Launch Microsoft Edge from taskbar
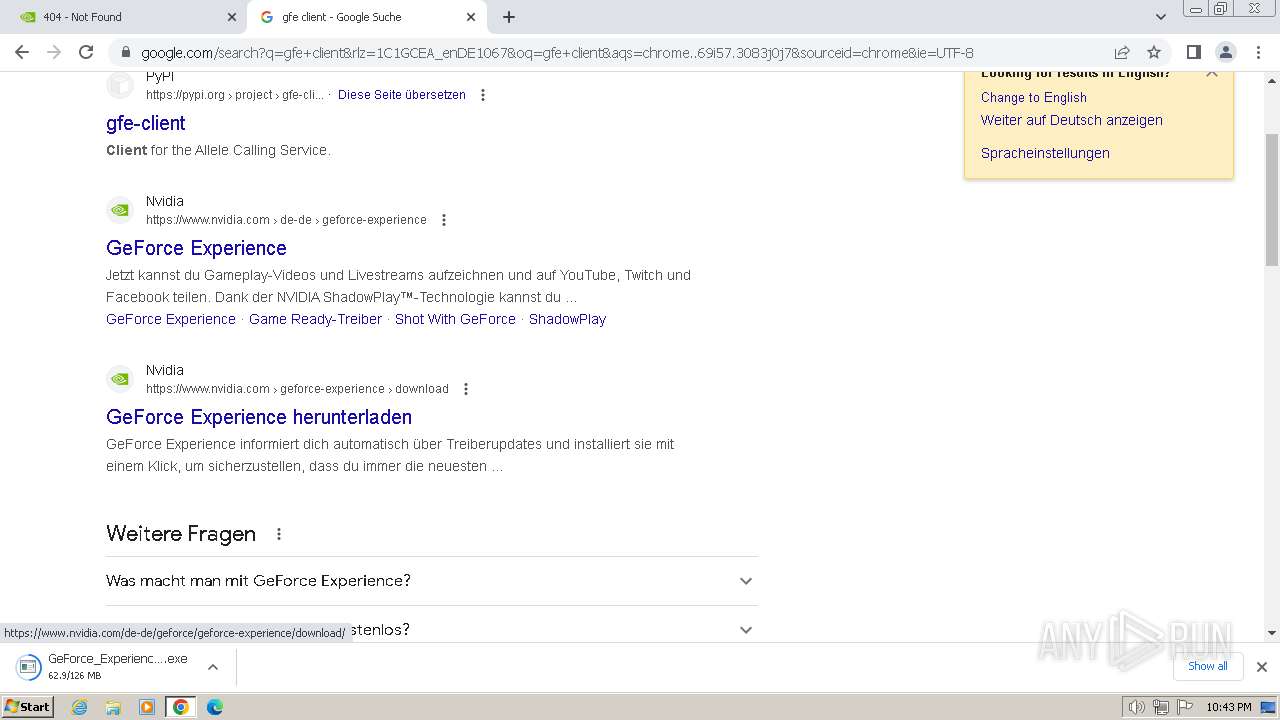This screenshot has height=720, width=1280. [x=215, y=707]
